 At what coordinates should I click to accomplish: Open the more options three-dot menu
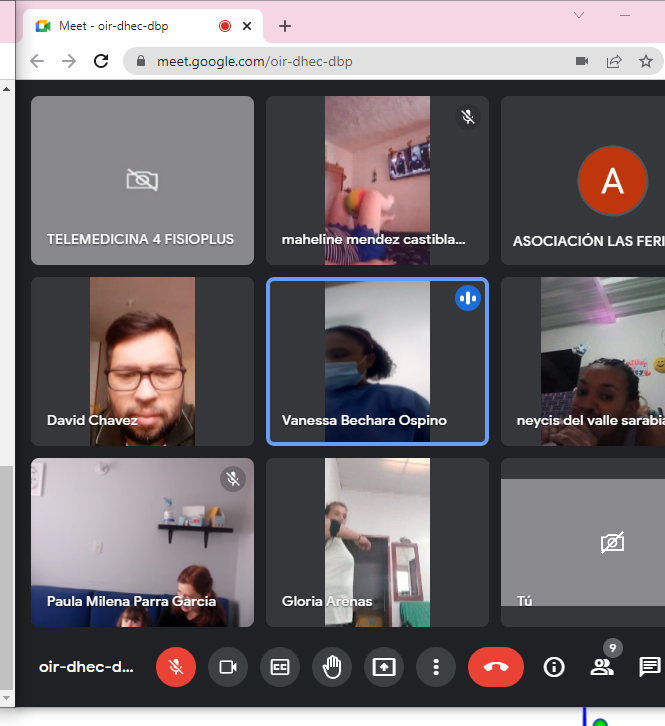[x=436, y=667]
